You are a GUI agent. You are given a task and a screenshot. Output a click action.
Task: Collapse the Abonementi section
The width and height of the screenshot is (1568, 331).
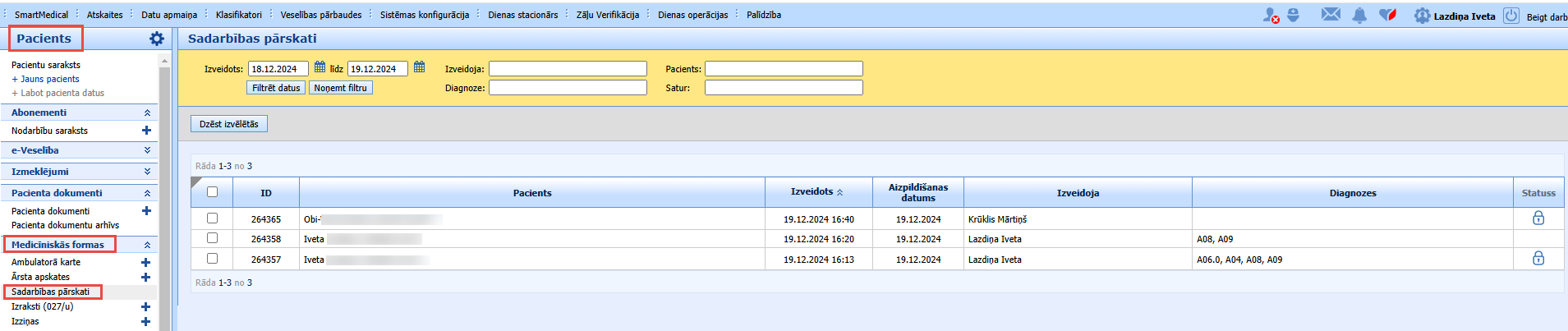[147, 113]
